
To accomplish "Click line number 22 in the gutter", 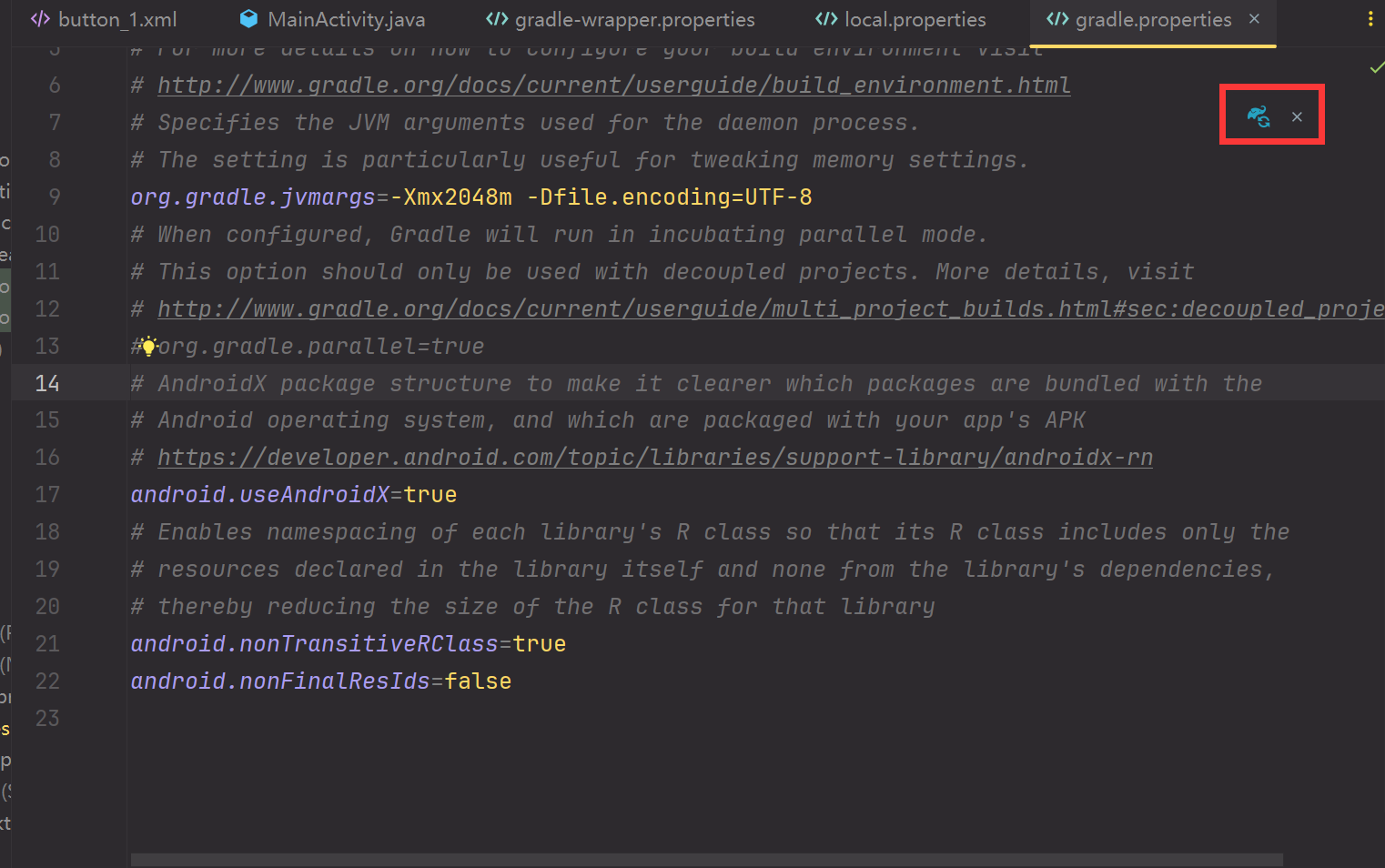I will pos(47,681).
